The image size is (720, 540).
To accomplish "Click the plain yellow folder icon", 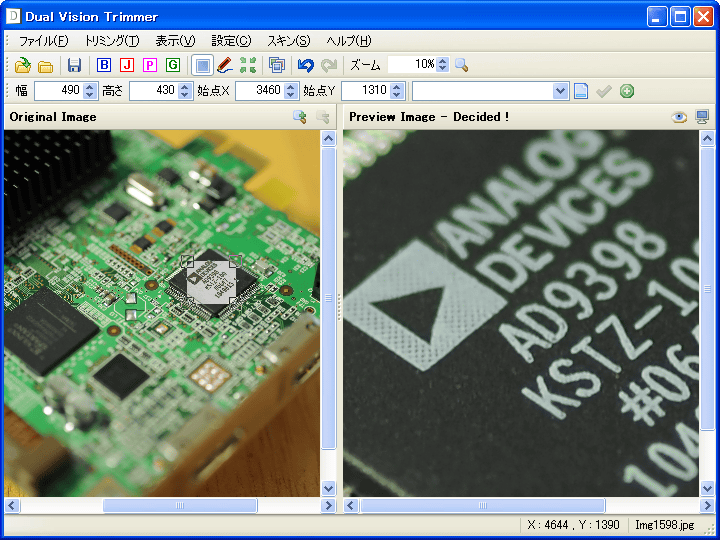I will (x=45, y=66).
